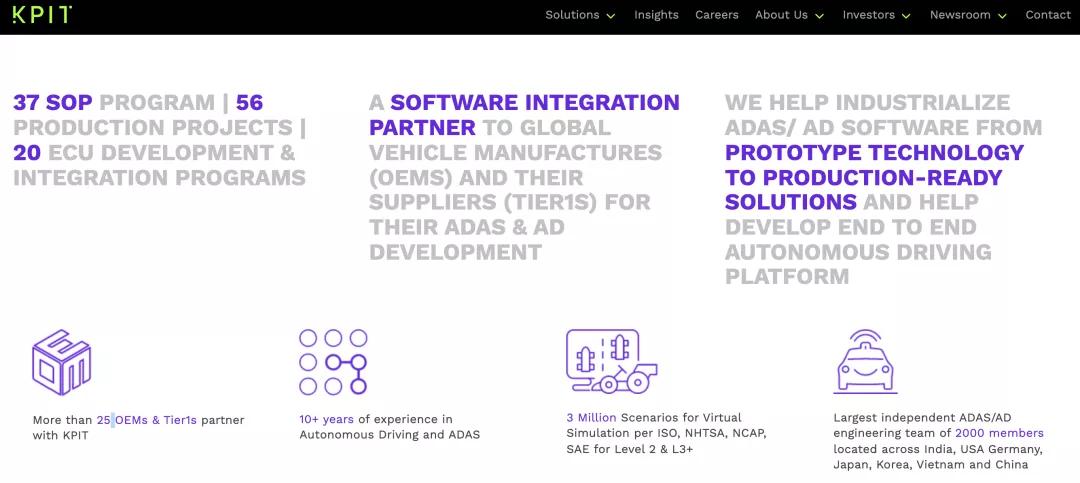Click the '10+ years' highlighted text
The width and height of the screenshot is (1080, 483).
[x=326, y=419]
